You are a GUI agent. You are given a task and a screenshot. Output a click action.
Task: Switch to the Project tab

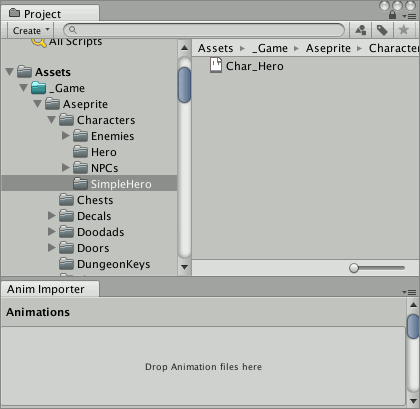[50, 14]
